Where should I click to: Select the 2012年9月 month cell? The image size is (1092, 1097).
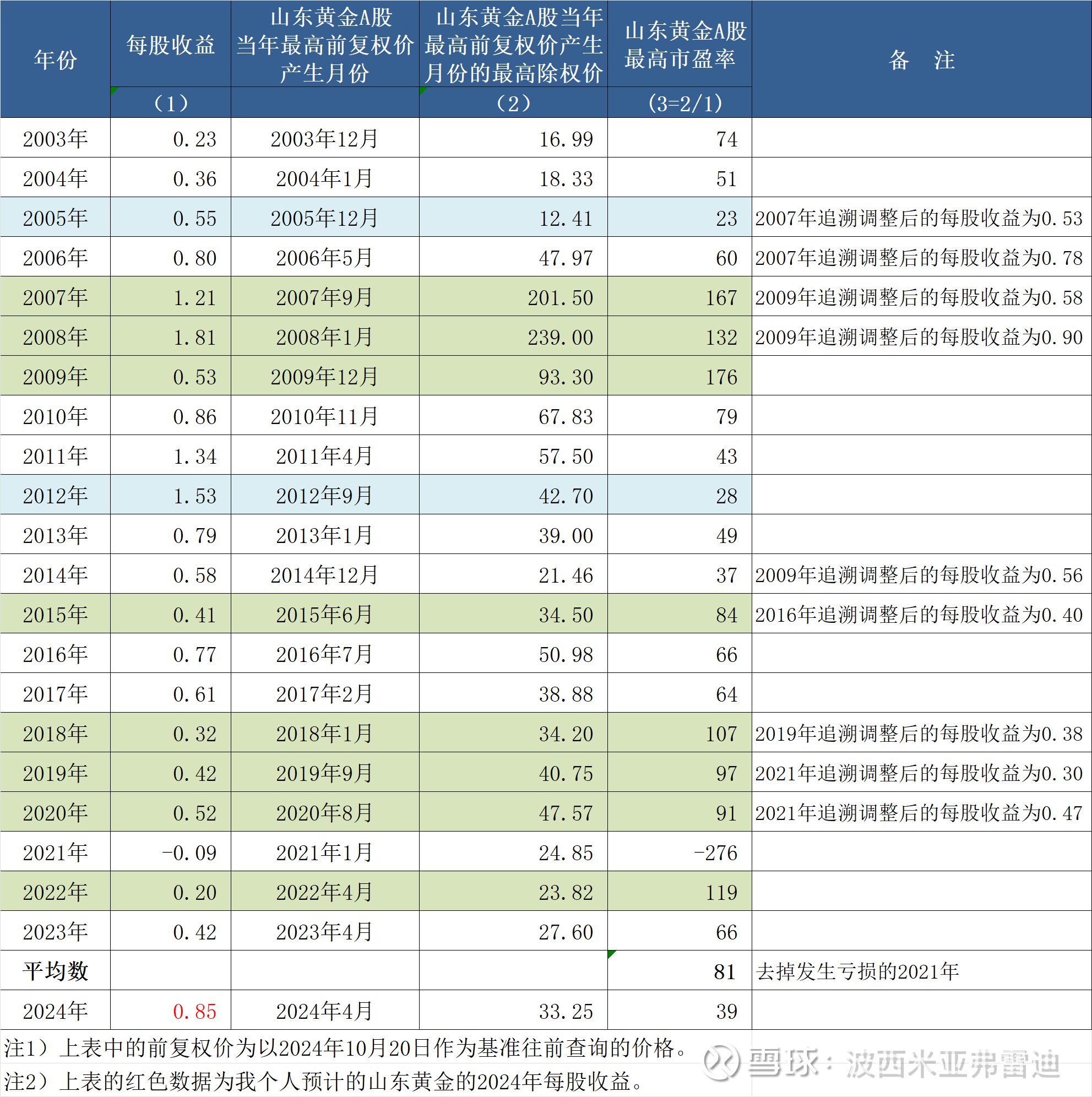point(324,495)
